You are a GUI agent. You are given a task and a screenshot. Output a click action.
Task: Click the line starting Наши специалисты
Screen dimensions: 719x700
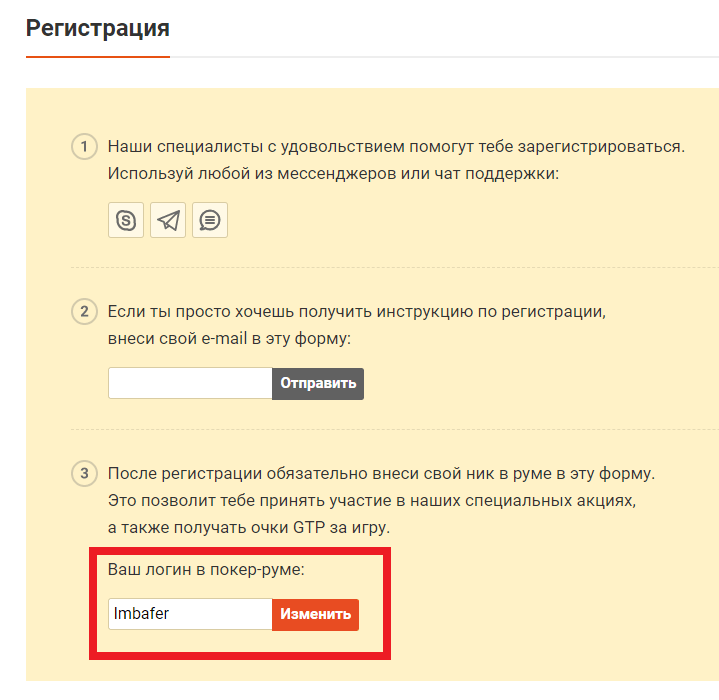pos(396,147)
